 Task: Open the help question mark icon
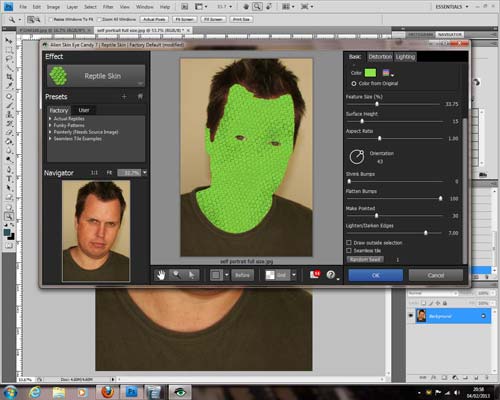[x=331, y=275]
